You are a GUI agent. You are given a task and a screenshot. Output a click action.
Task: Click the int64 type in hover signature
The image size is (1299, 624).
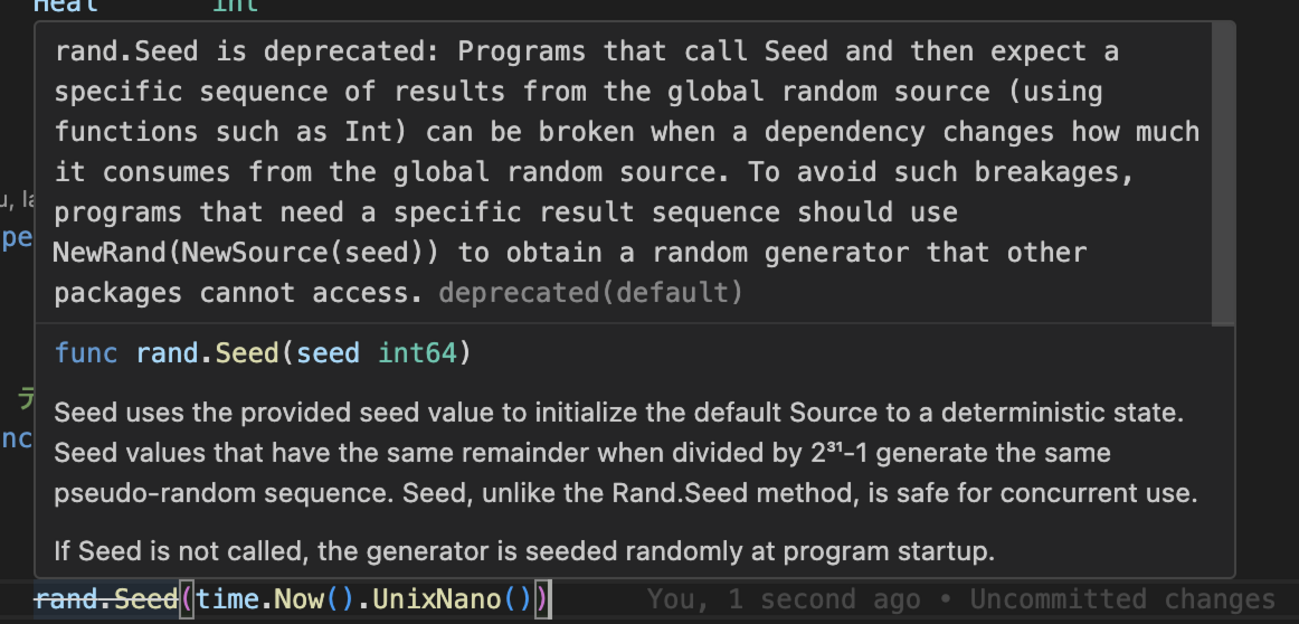(417, 353)
